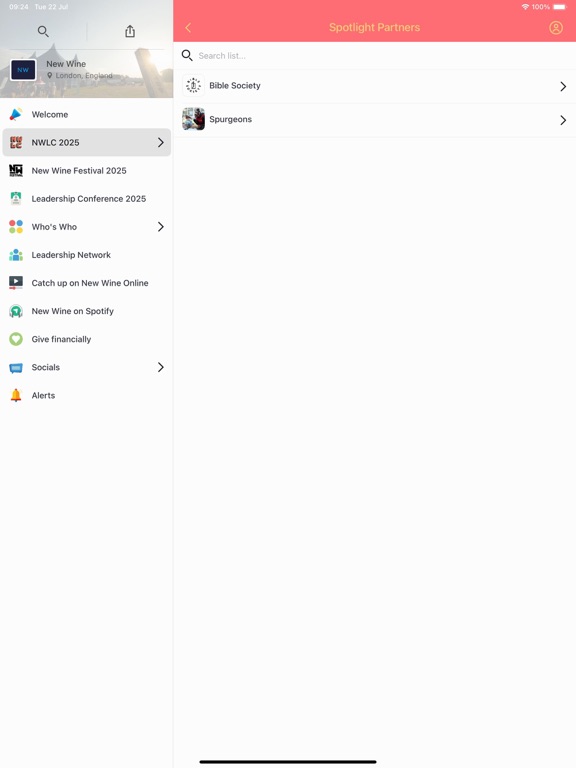The image size is (576, 768).
Task: Expand the NWLC 2025 chevron
Action: pos(161,143)
